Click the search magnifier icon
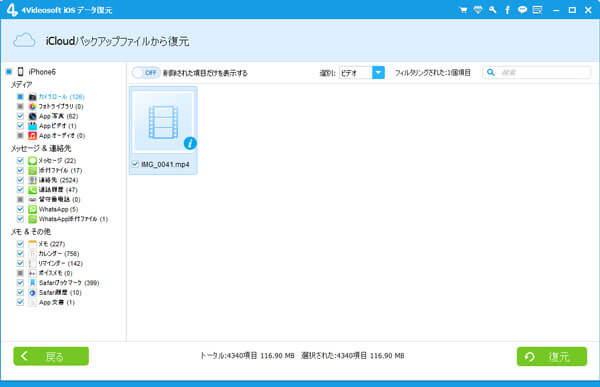 coord(491,72)
